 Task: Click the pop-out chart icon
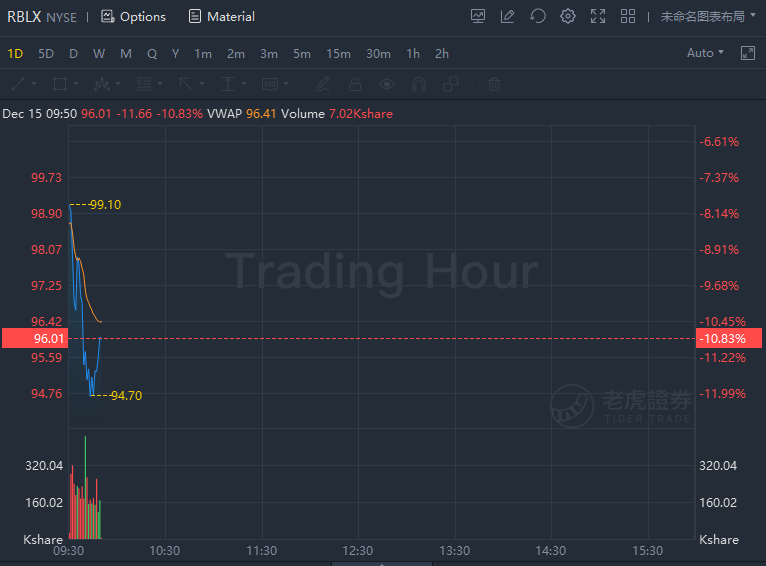[x=748, y=53]
